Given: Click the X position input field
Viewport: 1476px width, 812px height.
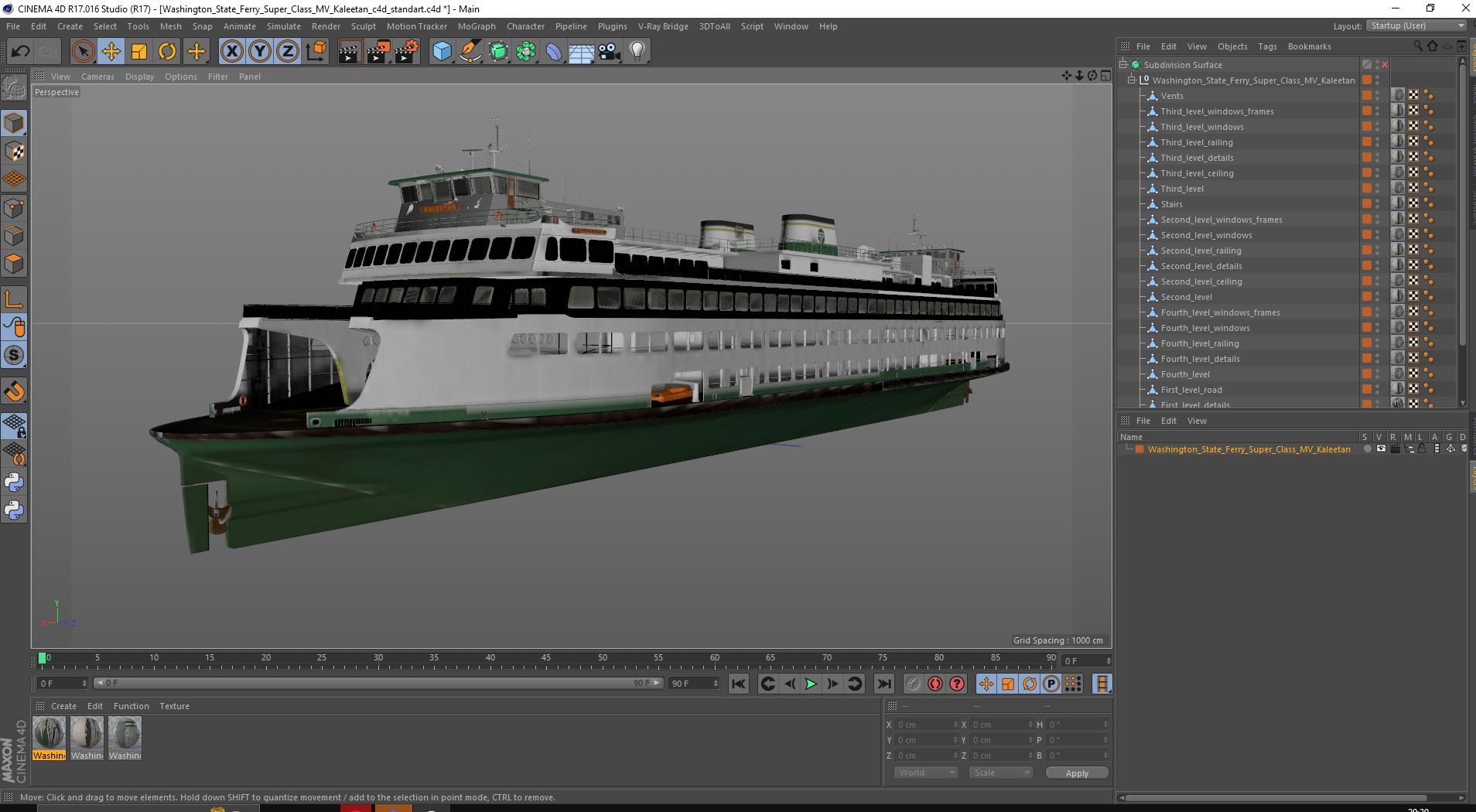Looking at the screenshot, I should (926, 725).
